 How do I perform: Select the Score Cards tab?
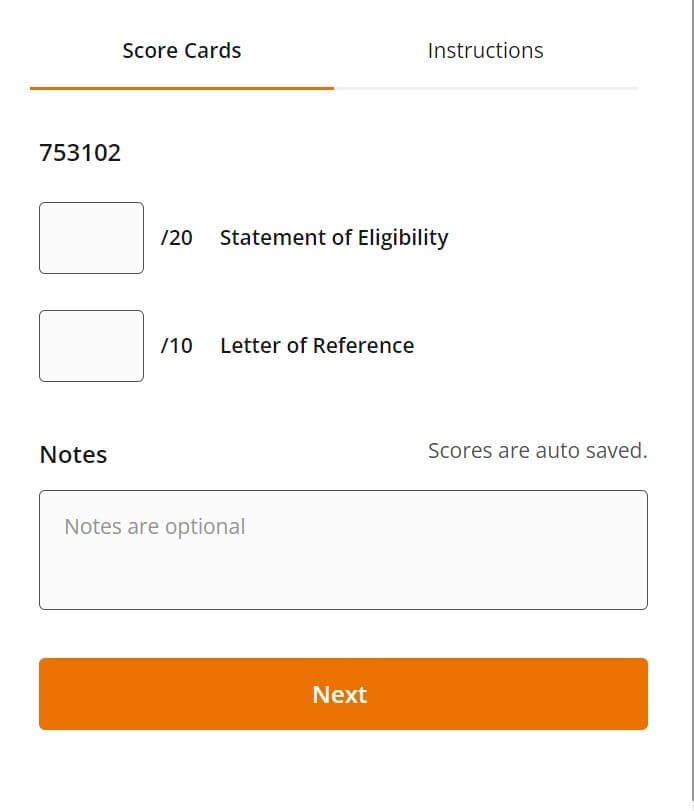coord(182,51)
